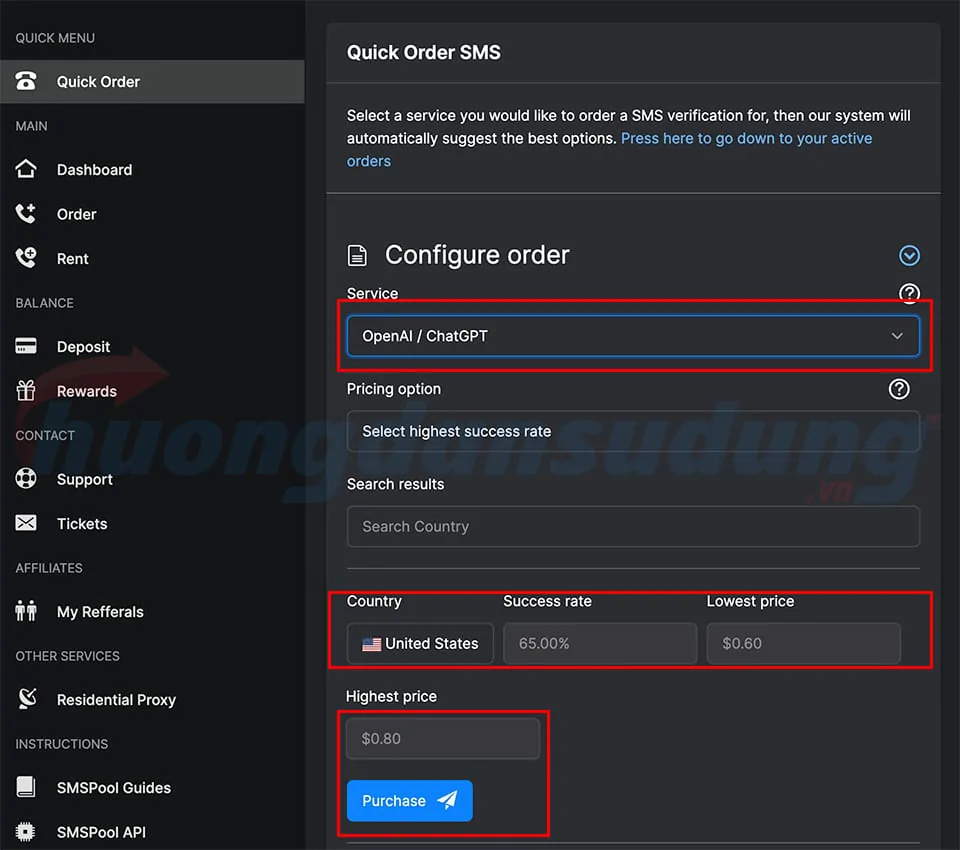Open the Pricing option select box

tap(632, 431)
